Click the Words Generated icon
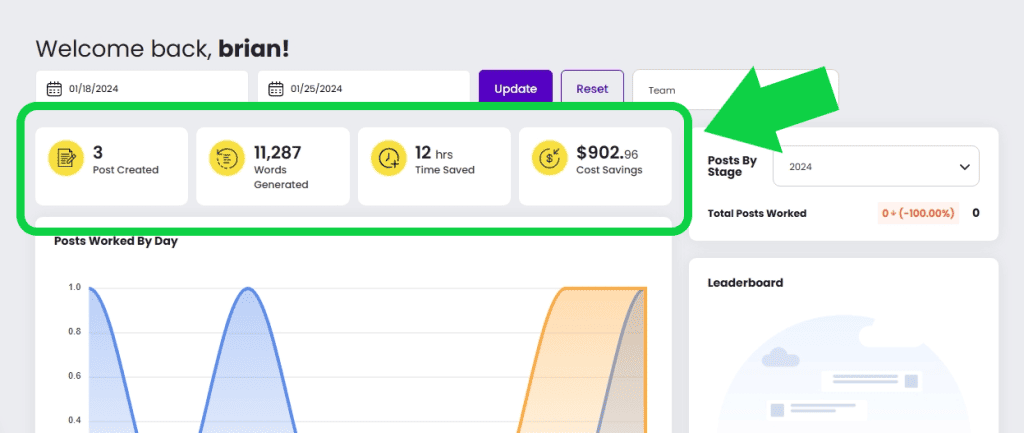This screenshot has width=1024, height=433. (x=227, y=159)
